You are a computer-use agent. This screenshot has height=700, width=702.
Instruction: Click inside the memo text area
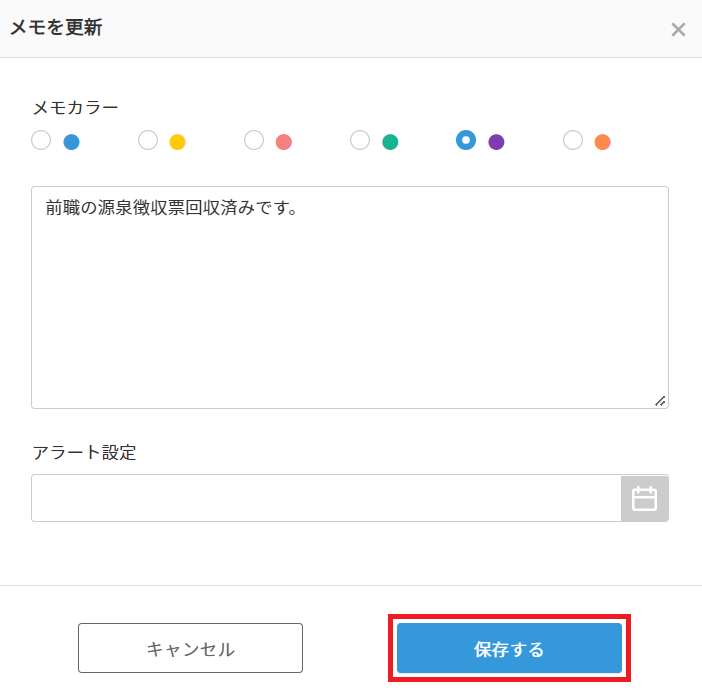pos(350,300)
